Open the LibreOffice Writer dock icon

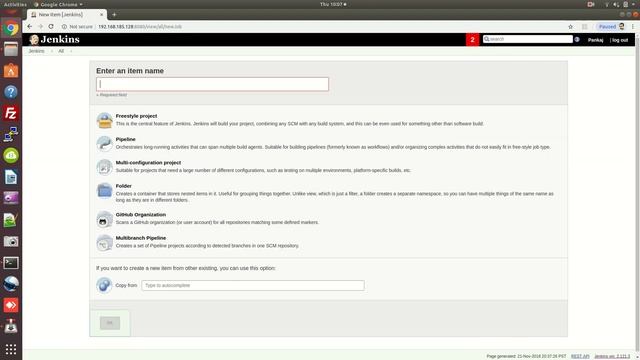[11, 177]
